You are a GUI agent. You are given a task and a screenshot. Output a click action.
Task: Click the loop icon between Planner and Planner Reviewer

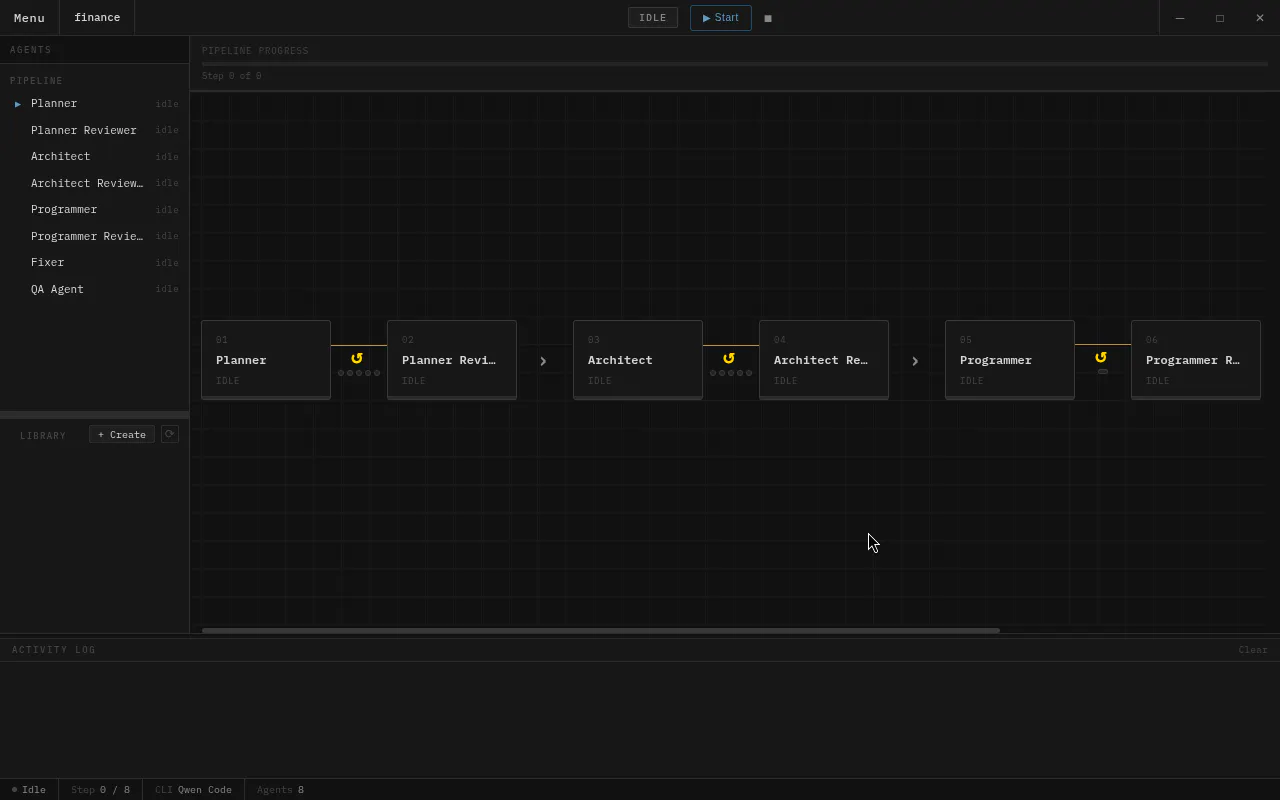pos(357,358)
